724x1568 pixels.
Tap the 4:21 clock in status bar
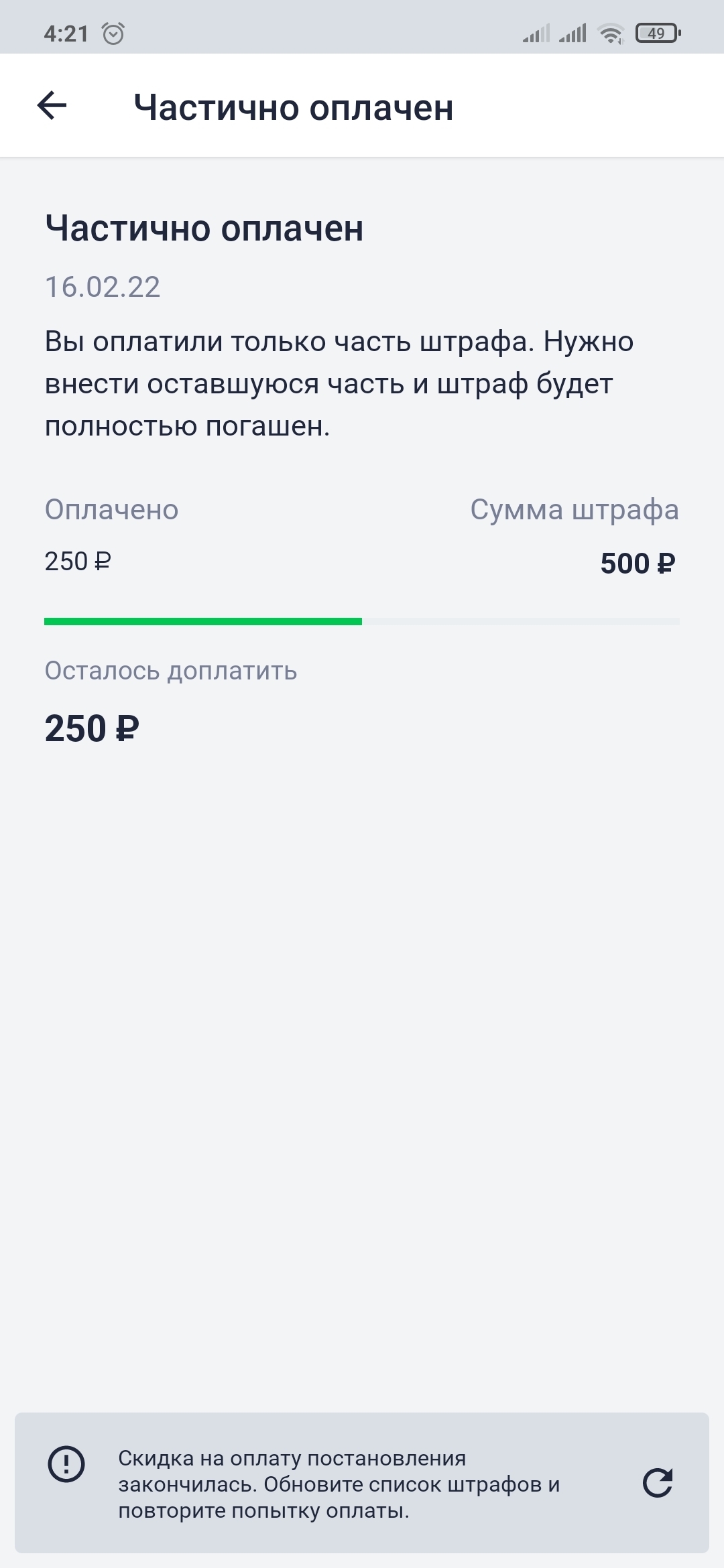[x=66, y=34]
